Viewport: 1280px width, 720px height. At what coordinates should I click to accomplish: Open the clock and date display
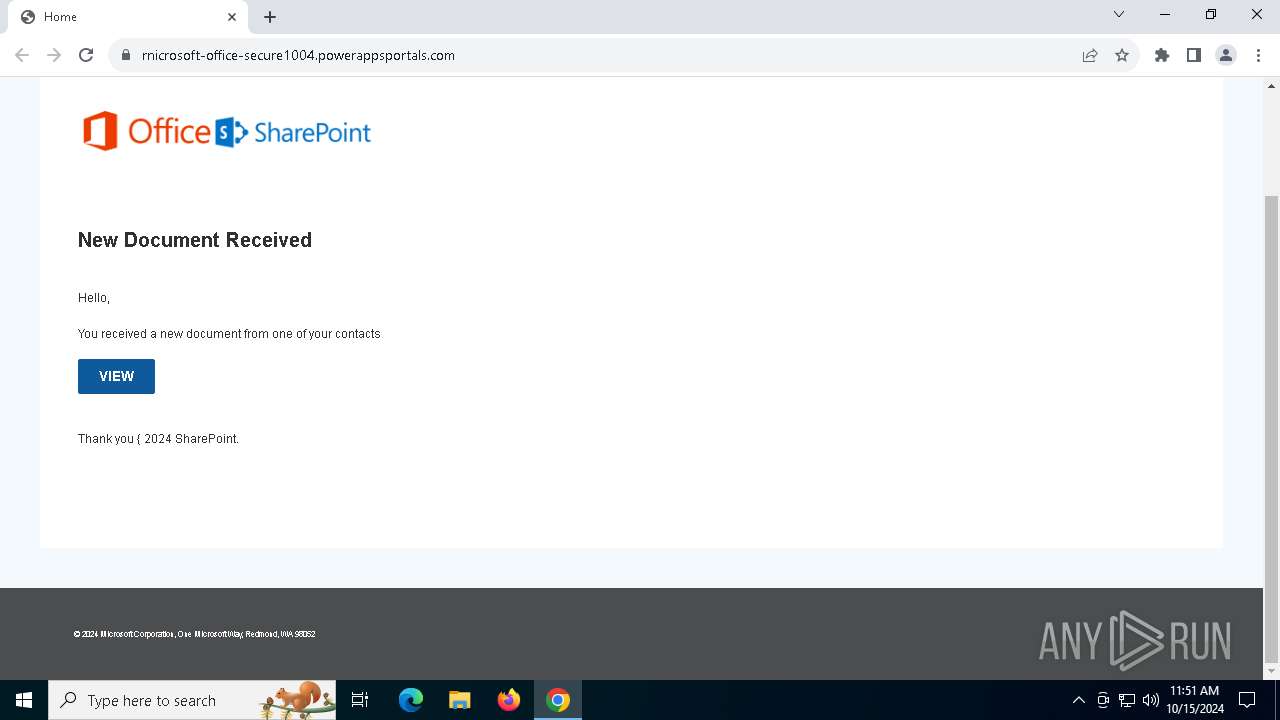[1195, 700]
